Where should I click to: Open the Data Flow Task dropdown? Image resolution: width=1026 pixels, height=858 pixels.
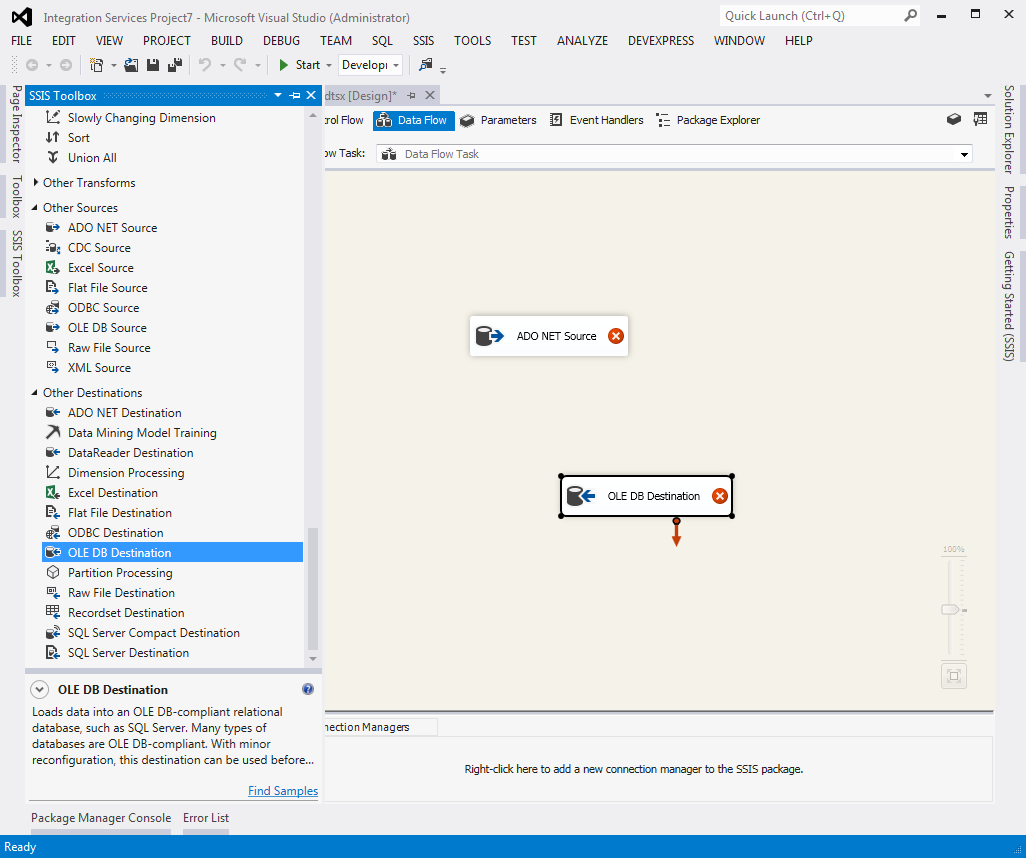click(964, 154)
